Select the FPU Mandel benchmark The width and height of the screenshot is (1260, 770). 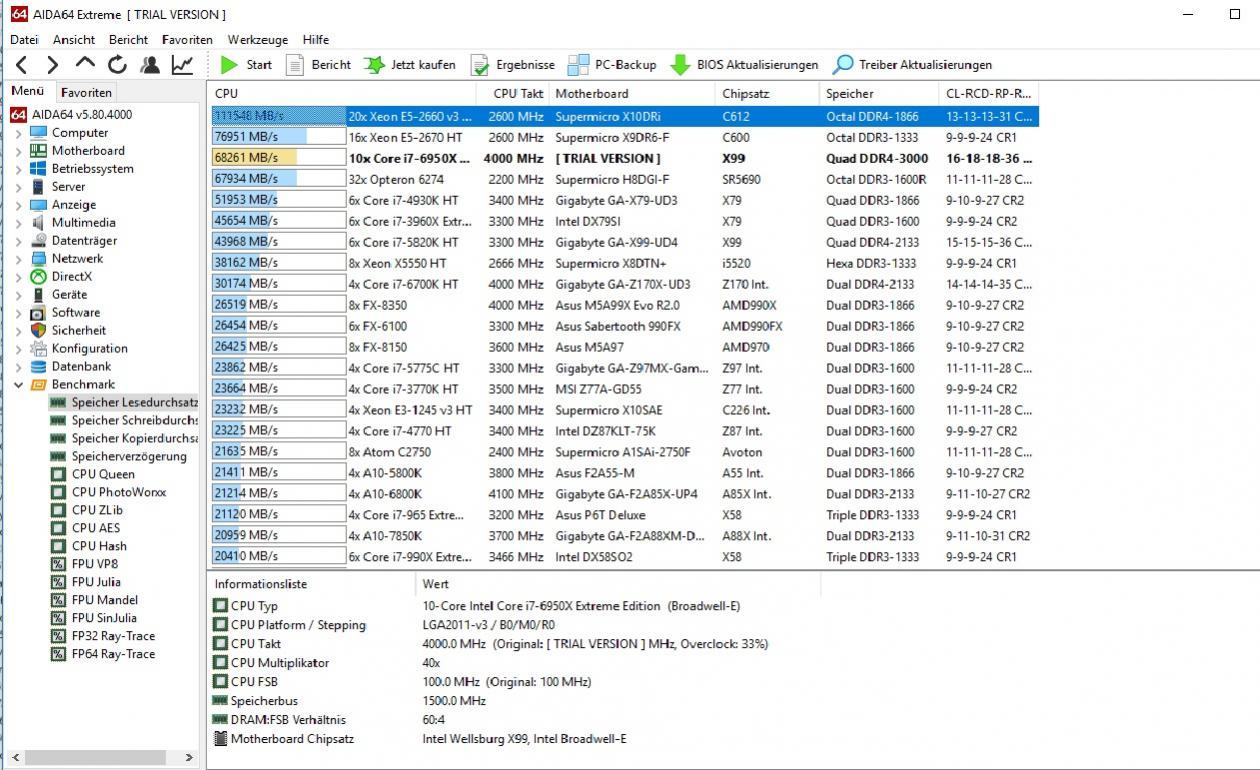[105, 600]
